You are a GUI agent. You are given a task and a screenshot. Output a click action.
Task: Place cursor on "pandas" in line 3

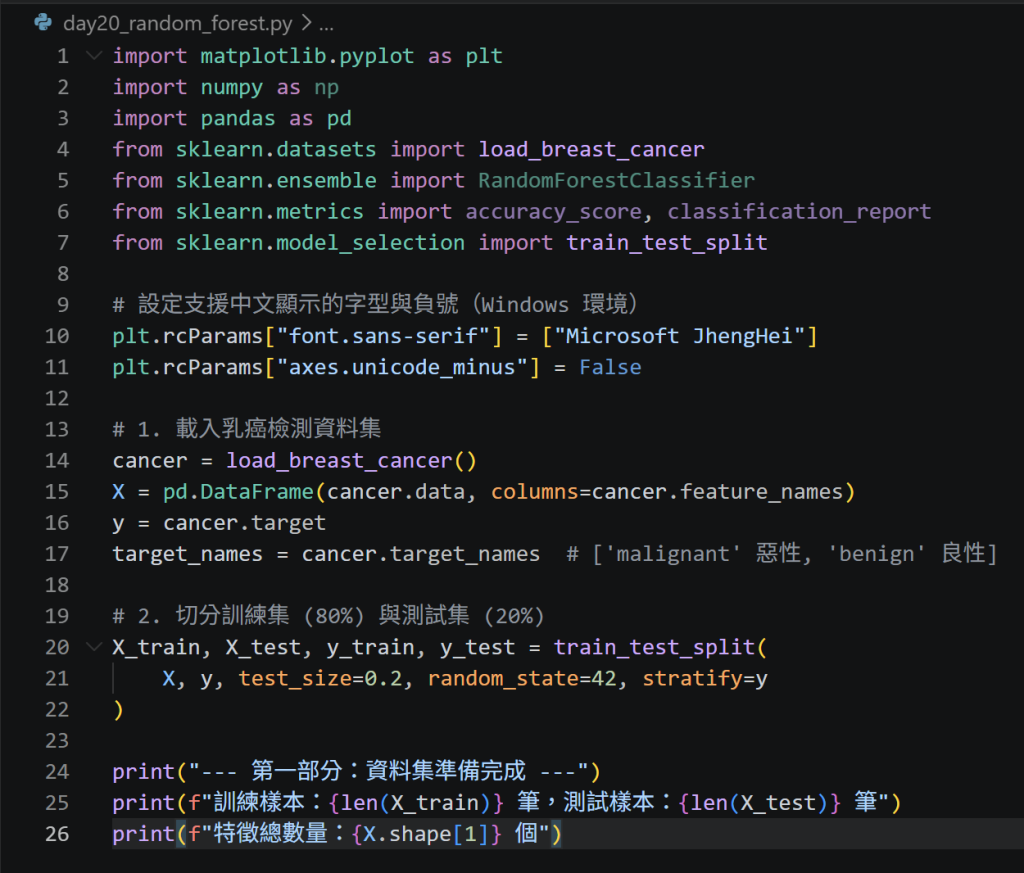(x=238, y=118)
